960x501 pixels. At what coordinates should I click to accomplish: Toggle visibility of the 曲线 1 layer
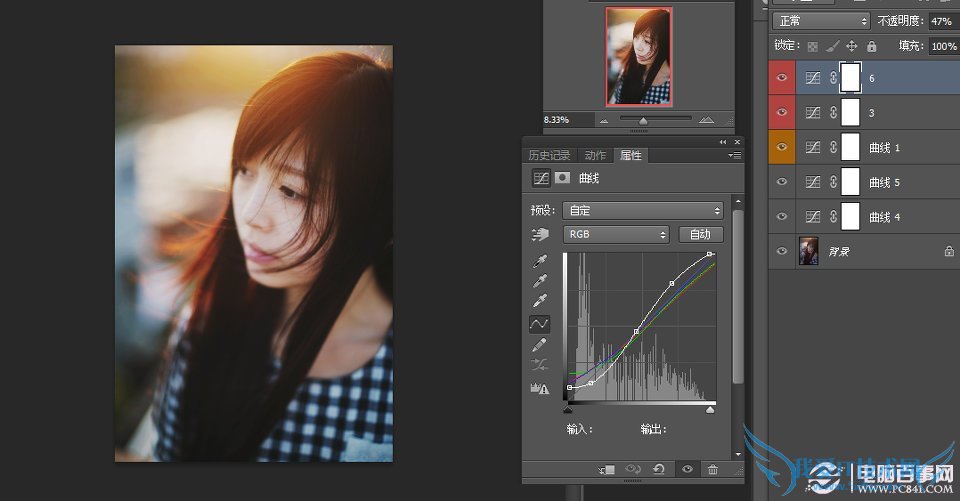point(782,148)
